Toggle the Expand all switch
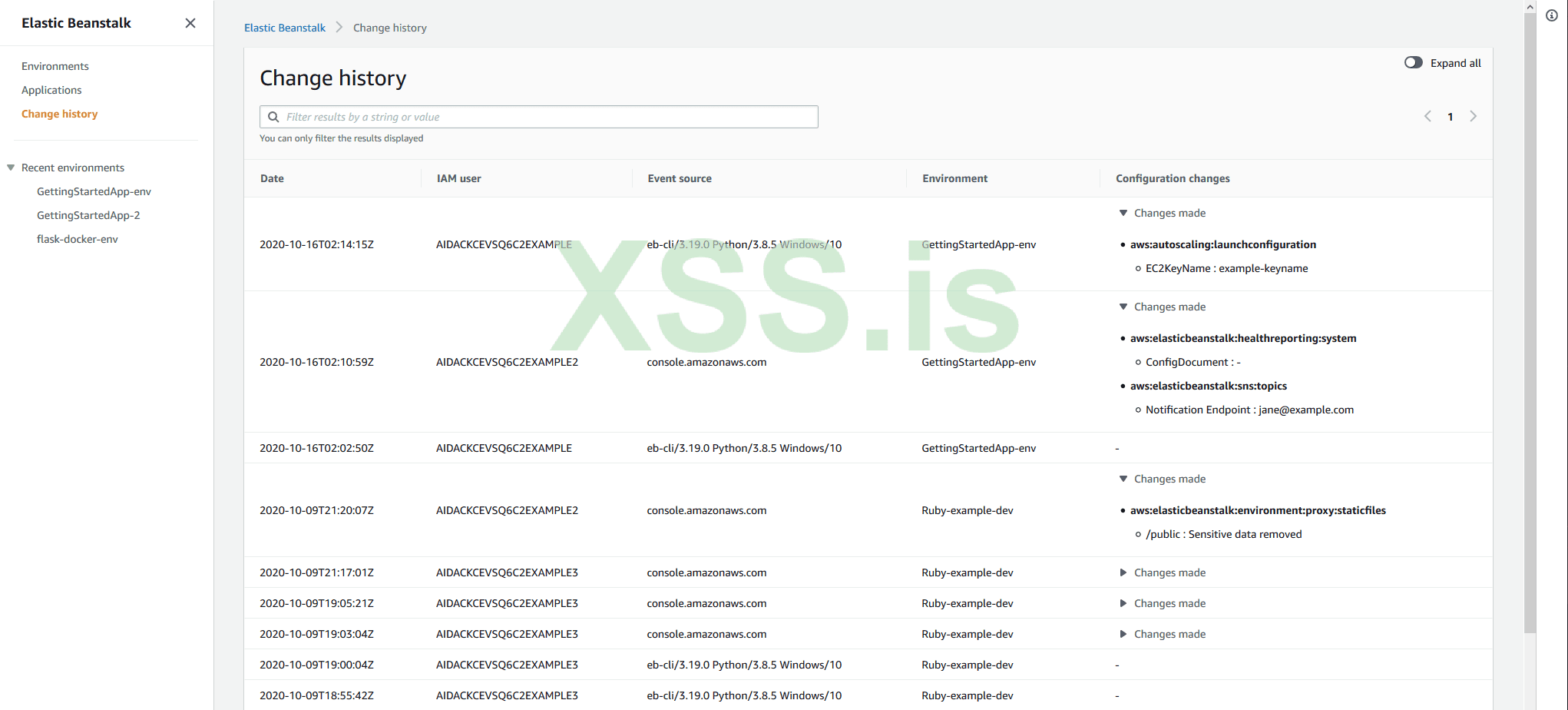Screen dimensions: 1568x710 1413,63
